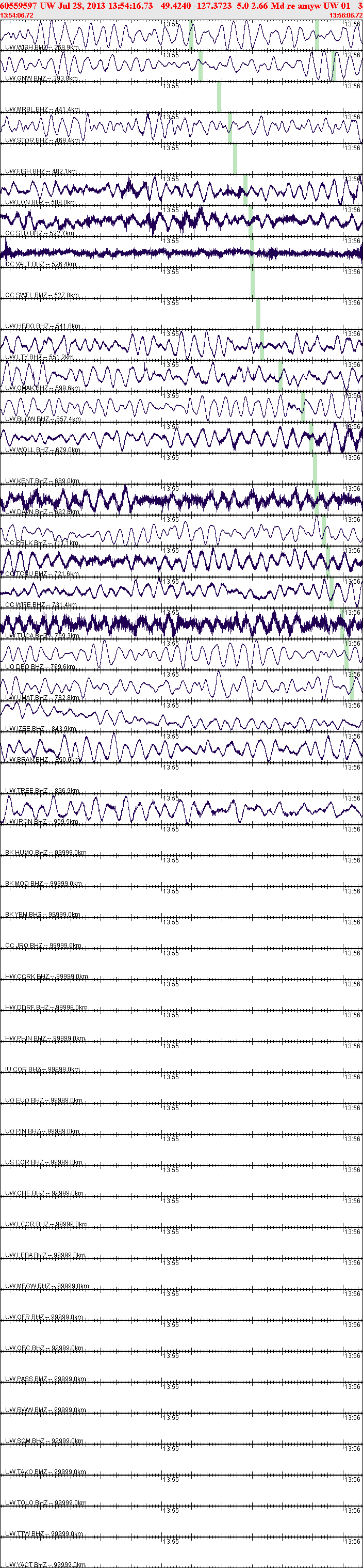
Task: Select the HW CCRK BHZ station label
Action: (46, 978)
